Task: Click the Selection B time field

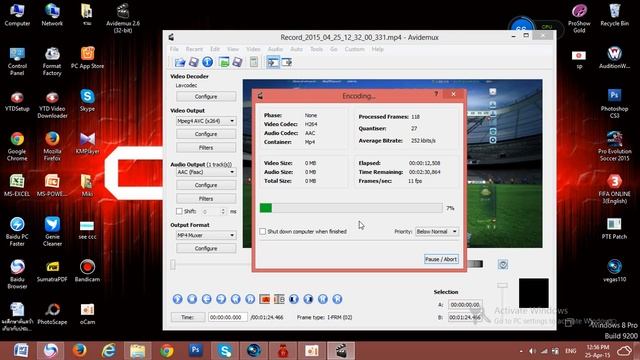Action: click(465, 317)
